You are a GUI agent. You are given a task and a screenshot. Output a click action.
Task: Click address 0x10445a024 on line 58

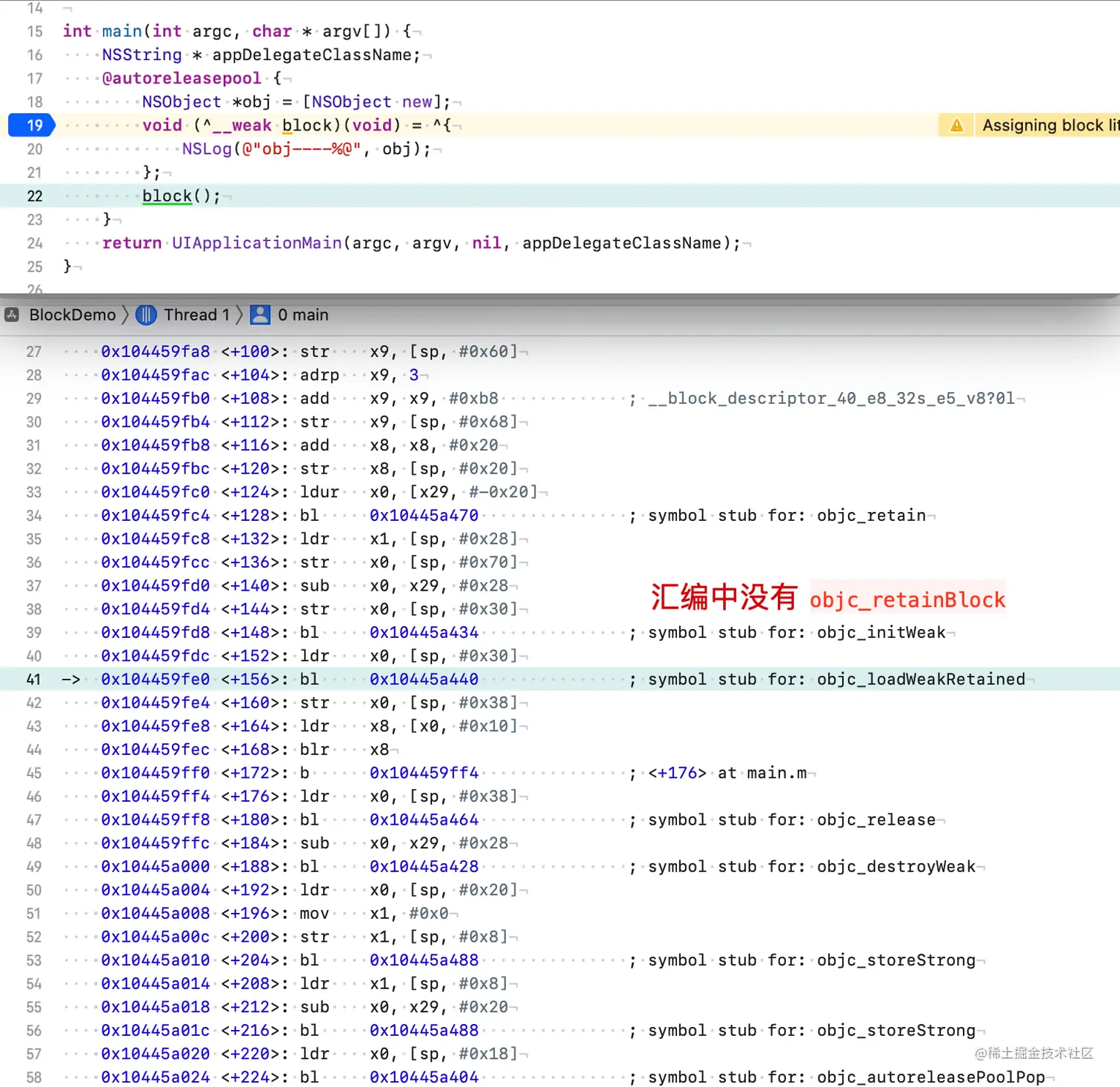(x=156, y=1077)
